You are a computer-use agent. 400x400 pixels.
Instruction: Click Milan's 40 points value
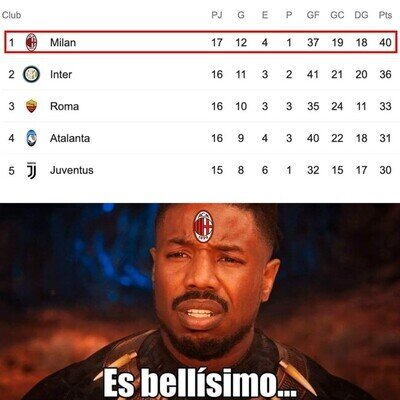[x=385, y=42]
